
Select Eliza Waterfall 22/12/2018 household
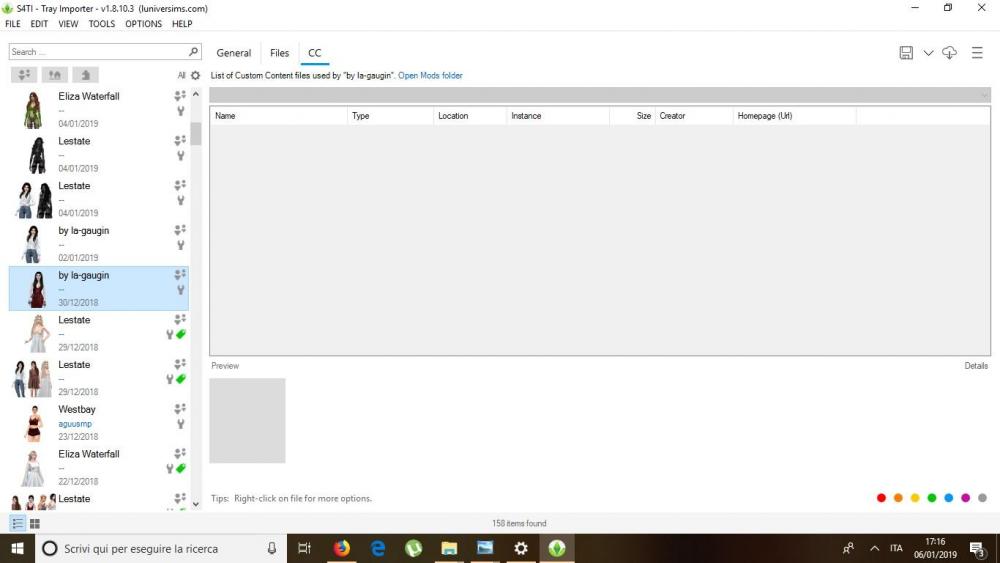99,467
